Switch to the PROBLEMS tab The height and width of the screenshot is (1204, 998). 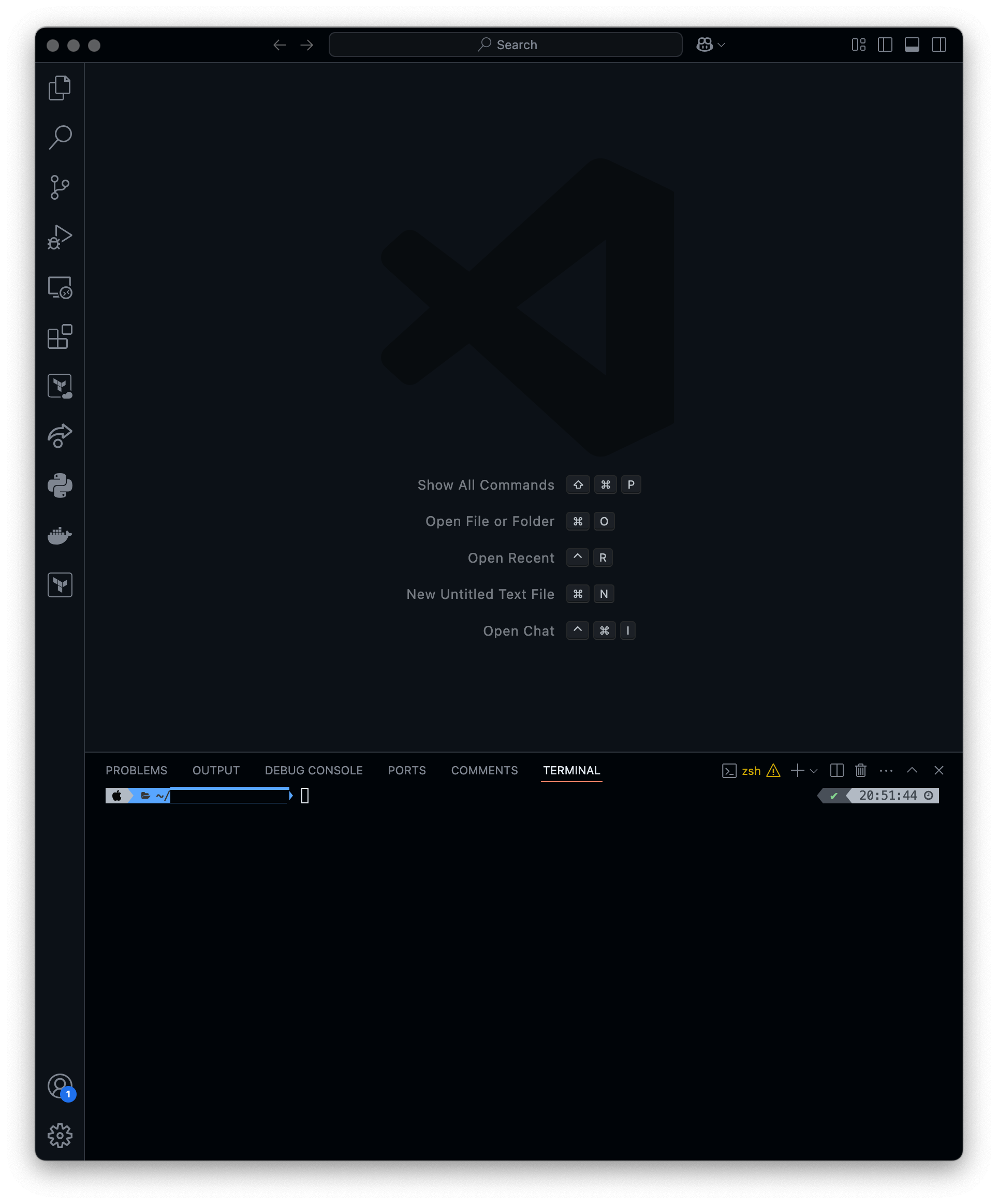click(x=137, y=770)
